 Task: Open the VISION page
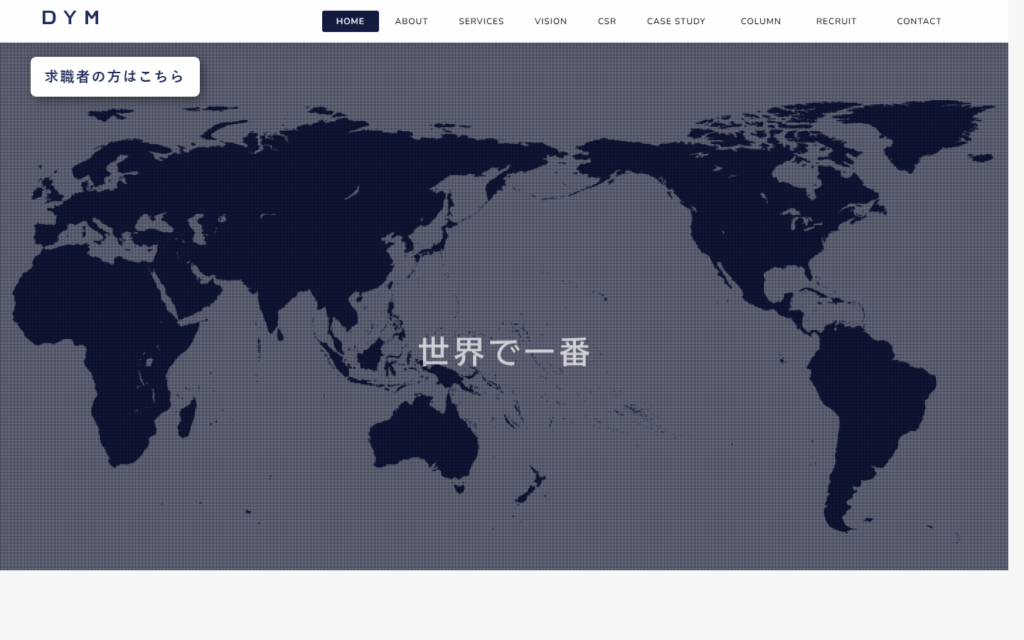(550, 21)
